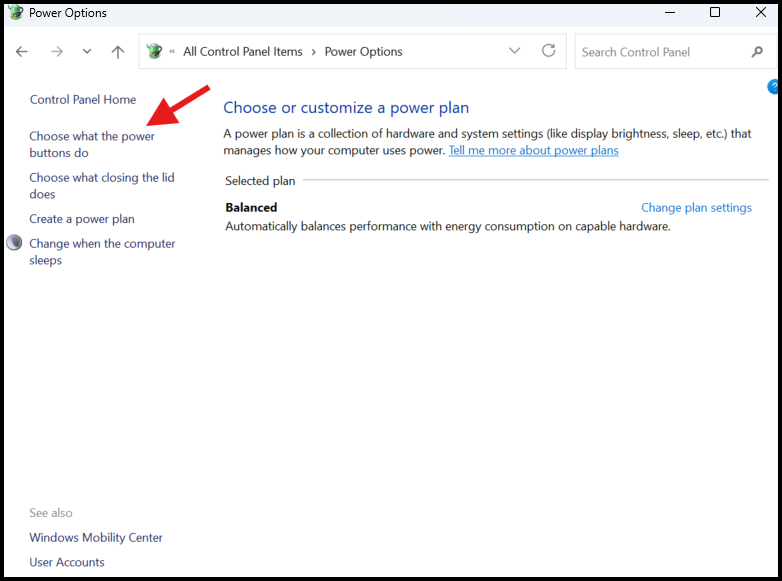The width and height of the screenshot is (782, 581).
Task: Open Choose what closing the lid does
Action: [102, 186]
